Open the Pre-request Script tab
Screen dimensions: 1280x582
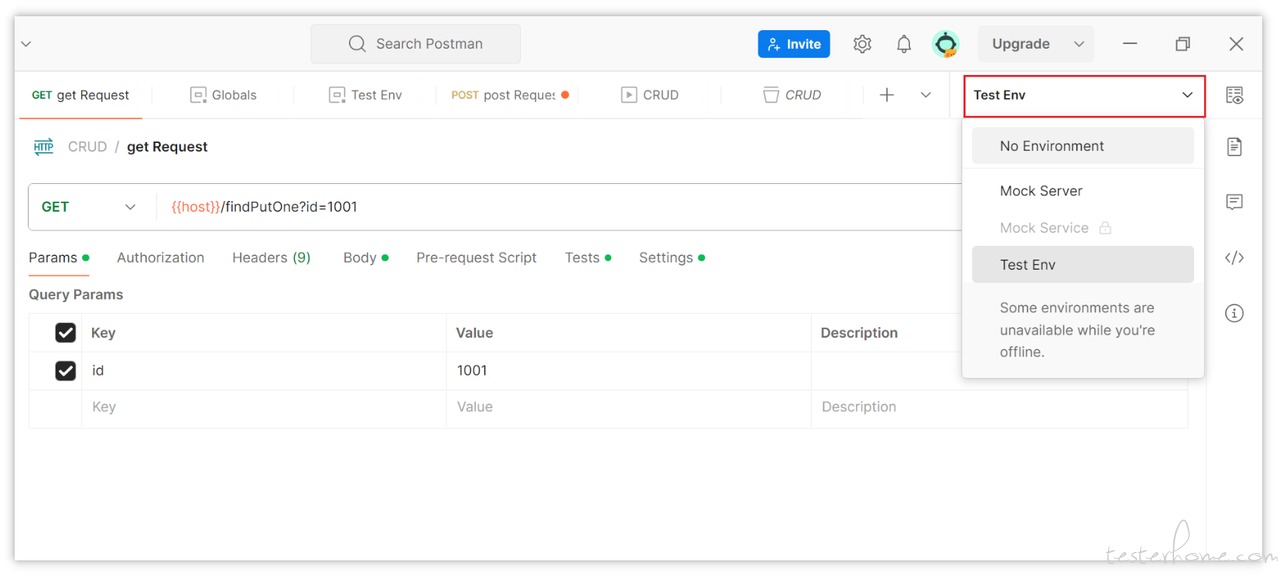coord(476,258)
